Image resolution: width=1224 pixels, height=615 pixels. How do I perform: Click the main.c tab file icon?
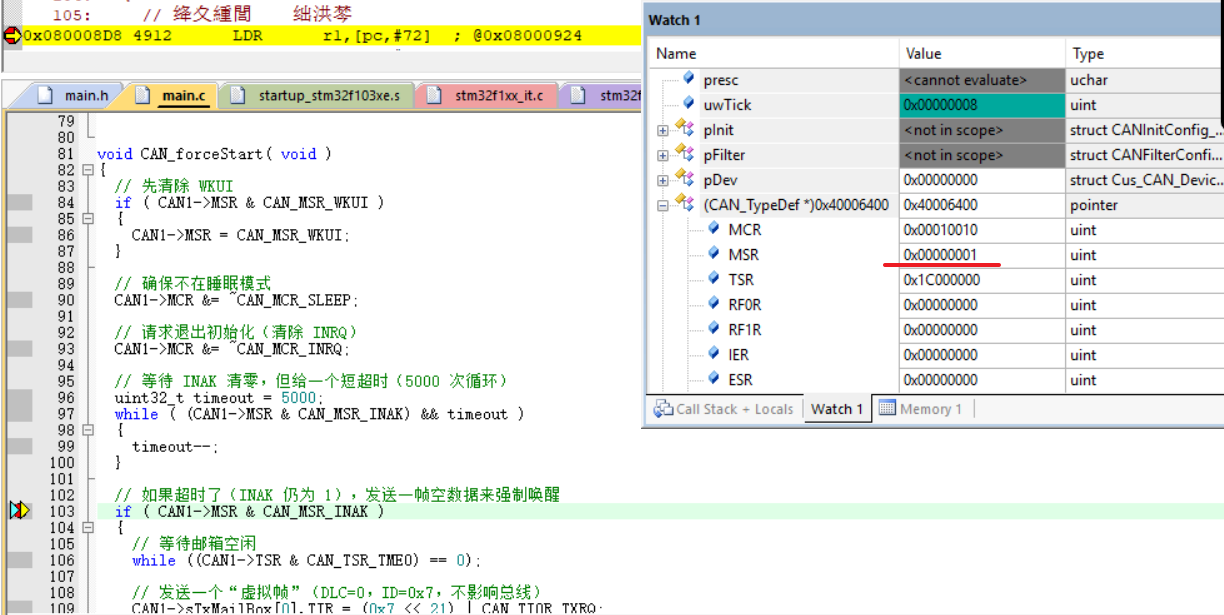(x=142, y=96)
